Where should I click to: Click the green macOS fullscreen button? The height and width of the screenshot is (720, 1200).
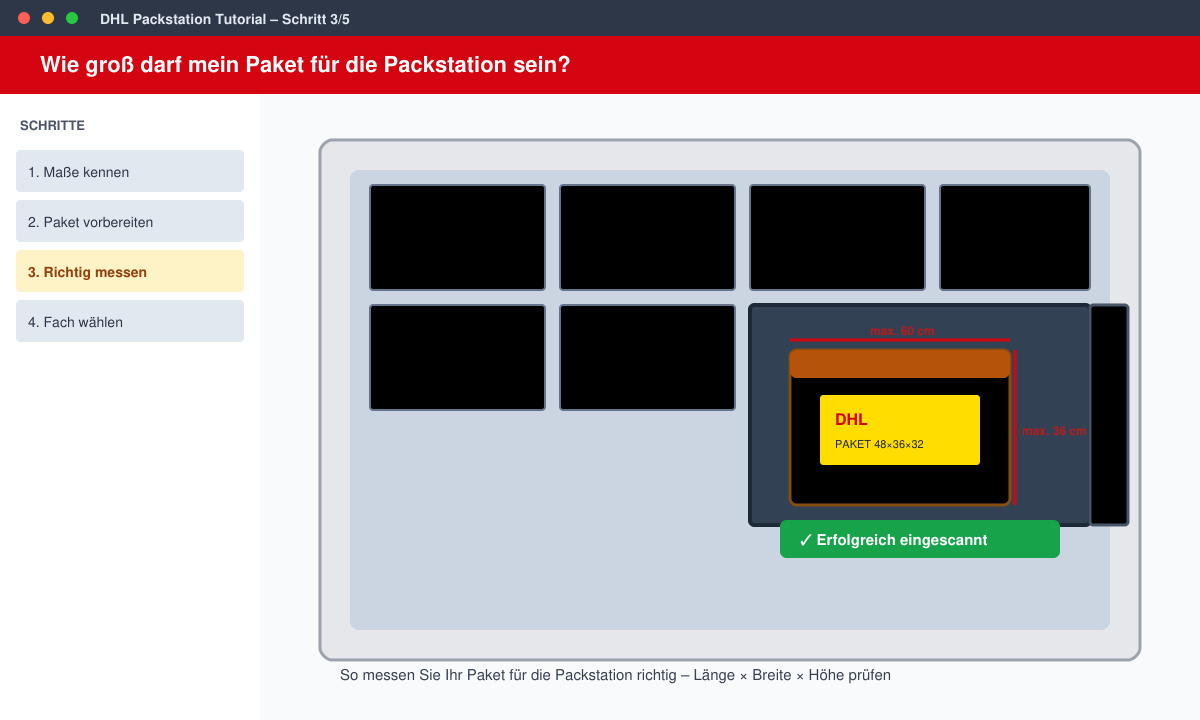72,18
